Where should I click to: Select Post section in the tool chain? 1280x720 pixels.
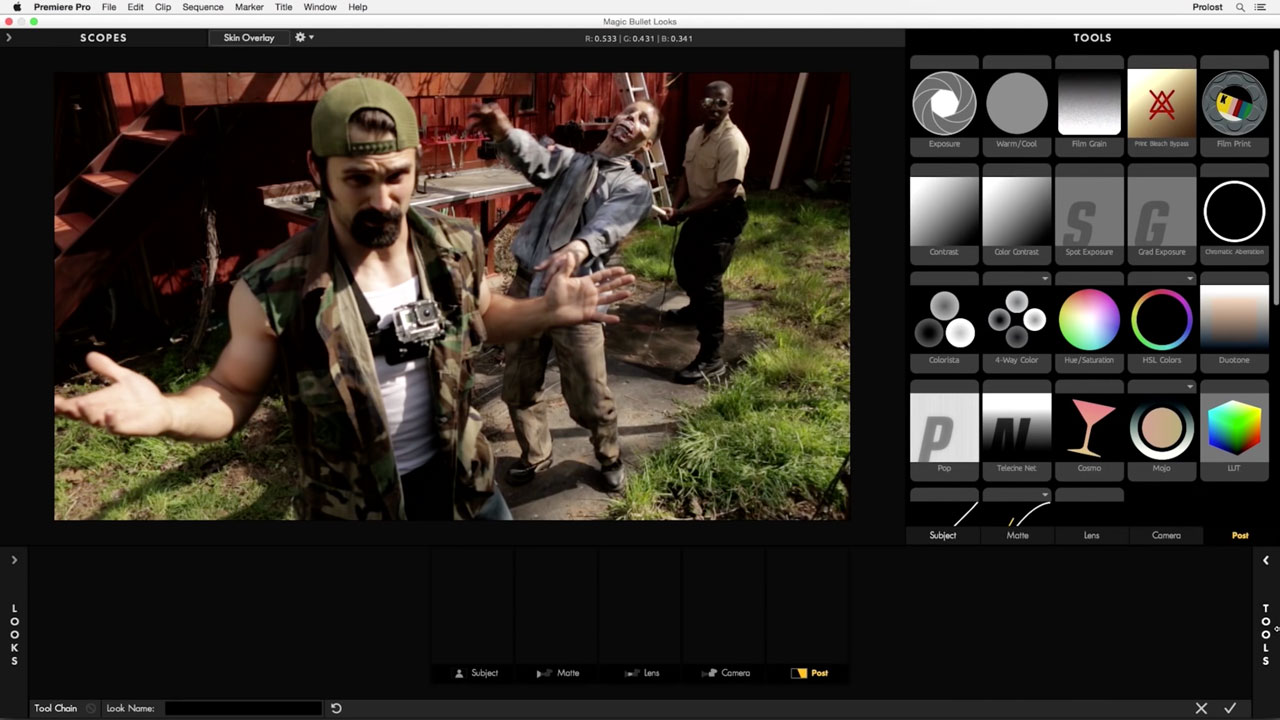pyautogui.click(x=810, y=673)
